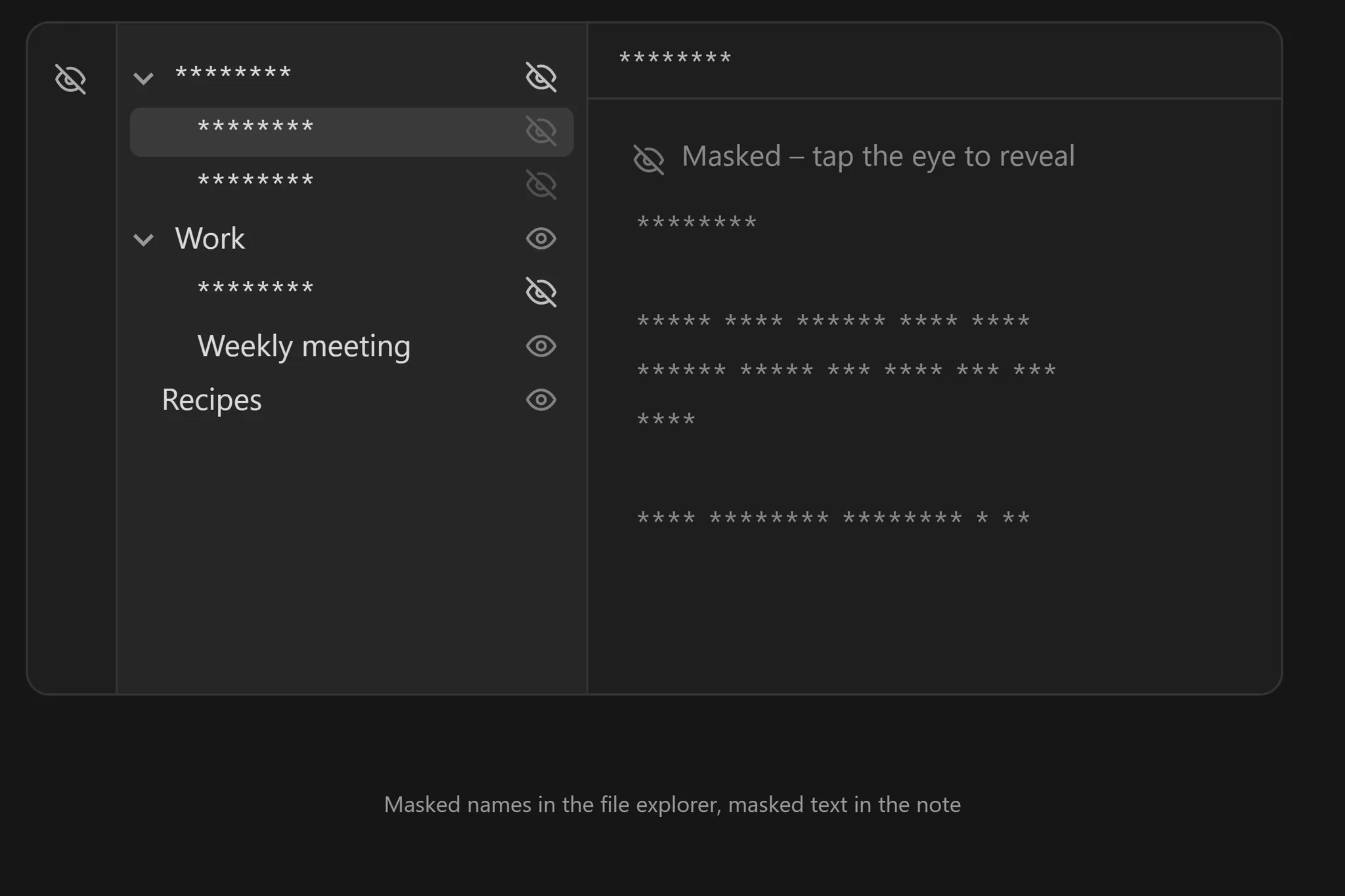Click the masked heading line in the note

(x=697, y=223)
